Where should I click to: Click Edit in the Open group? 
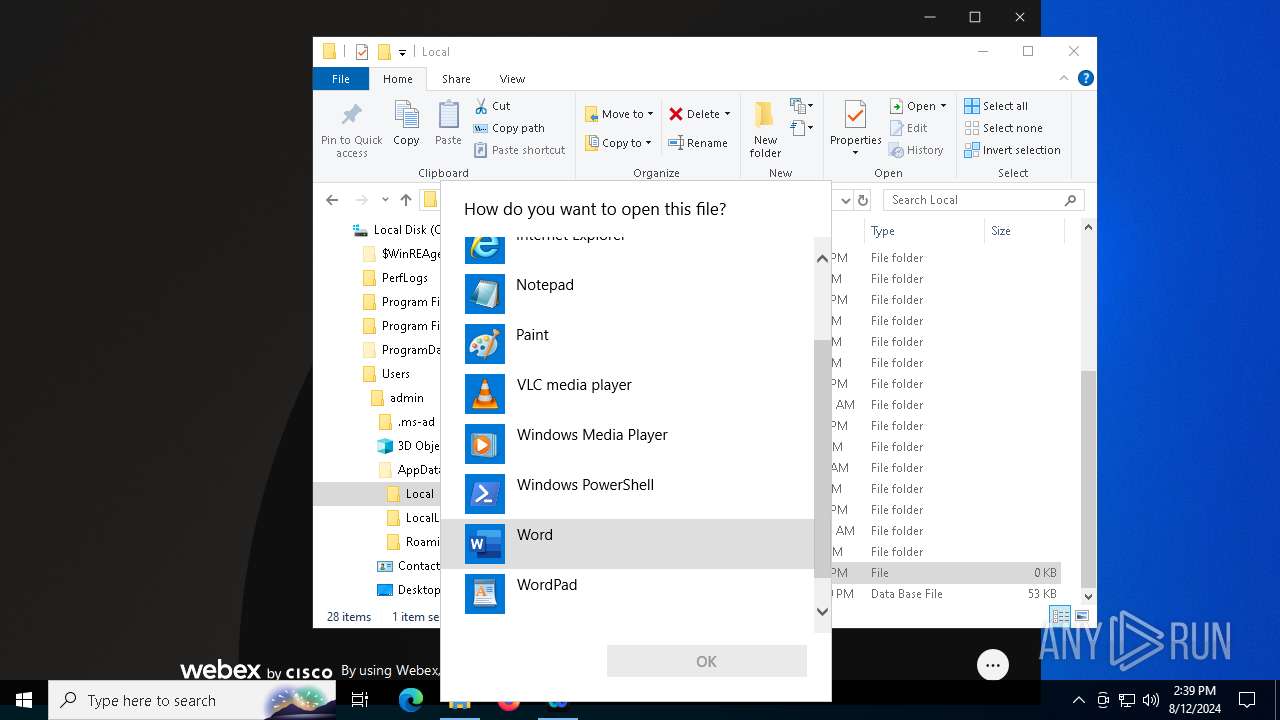point(908,128)
